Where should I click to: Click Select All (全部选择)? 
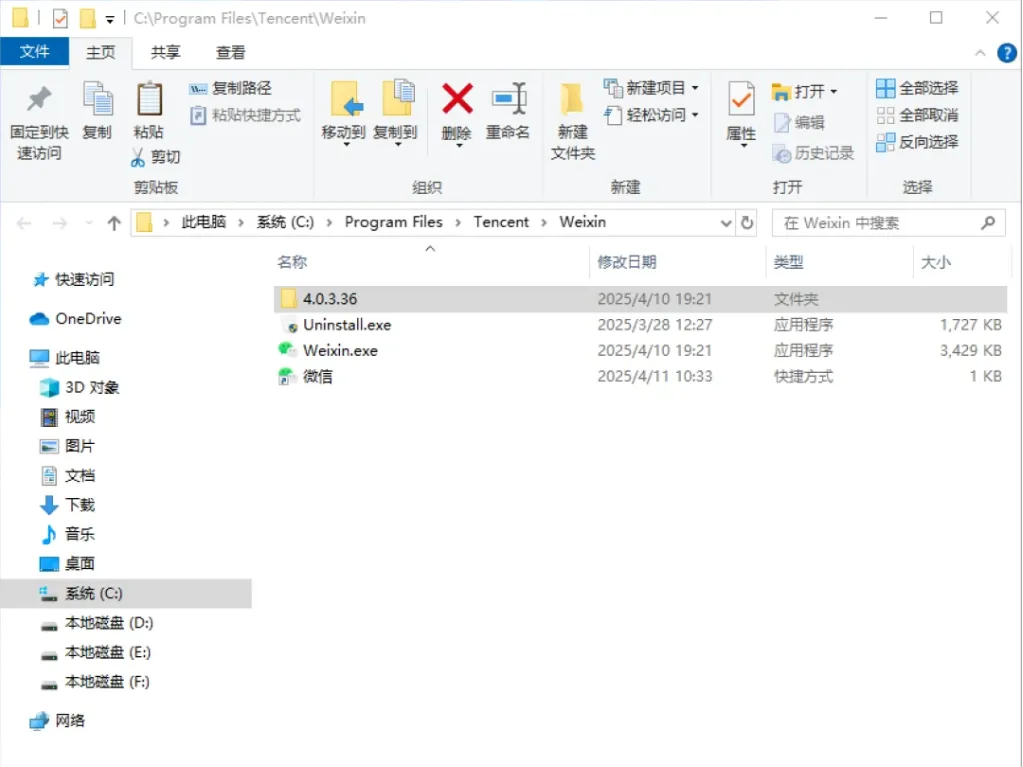pos(917,88)
